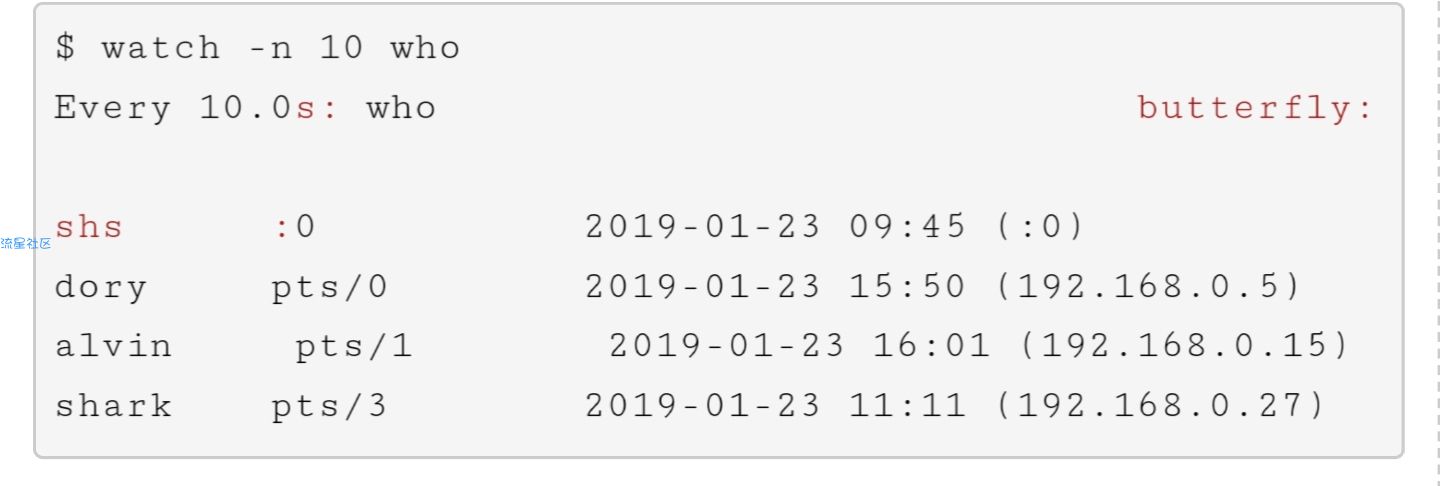Click the ':0' terminal entry for shs
1440x486 pixels.
(x=294, y=227)
